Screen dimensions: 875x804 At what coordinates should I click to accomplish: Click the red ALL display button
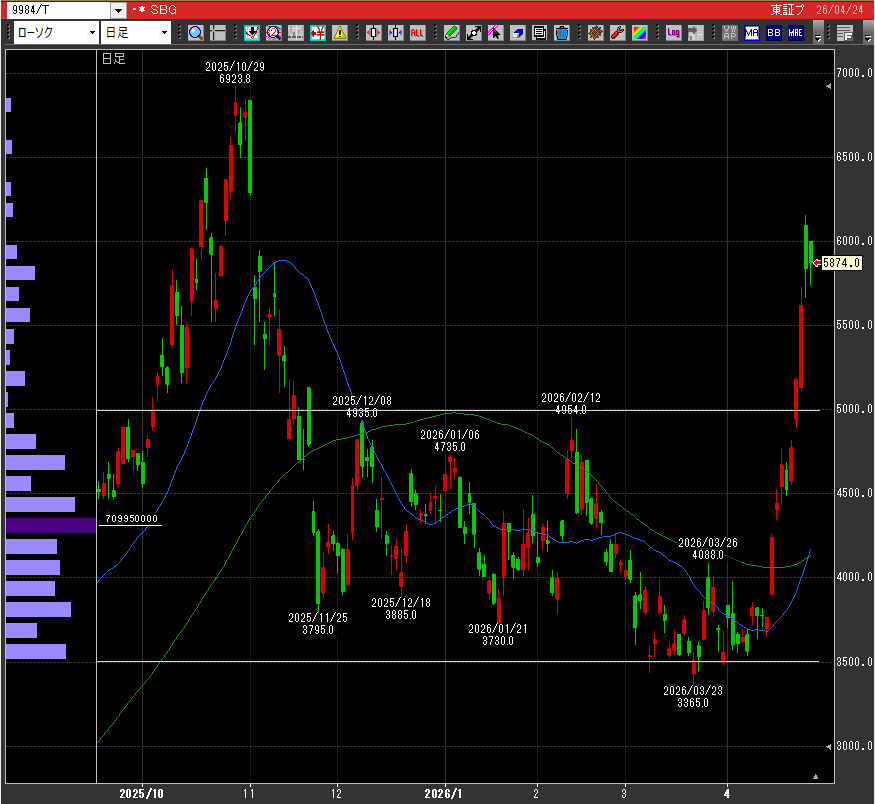pos(417,33)
